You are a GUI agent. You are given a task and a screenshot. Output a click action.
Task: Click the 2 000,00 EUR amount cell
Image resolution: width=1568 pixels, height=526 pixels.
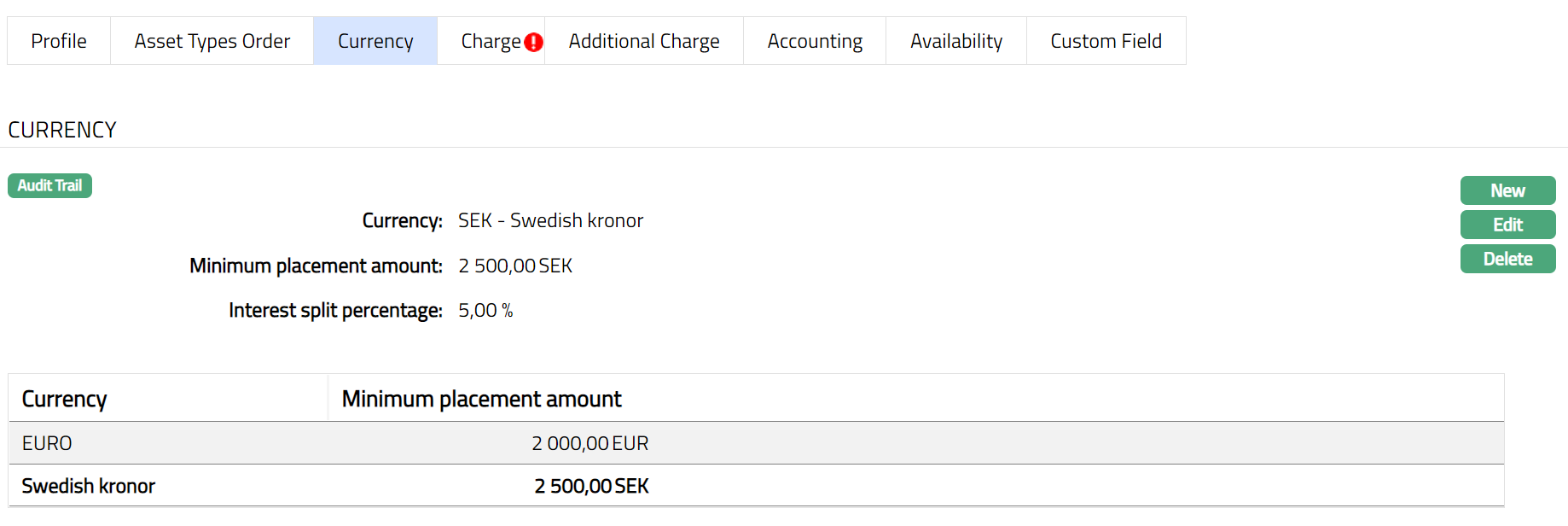589,443
